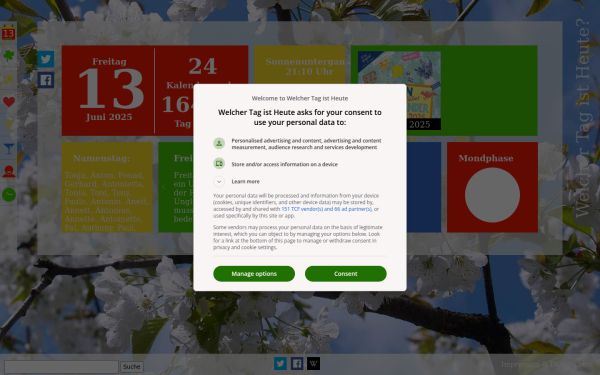Share via the Twitter icon next to the date tile
Viewport: 600px width, 375px height.
(x=46, y=59)
